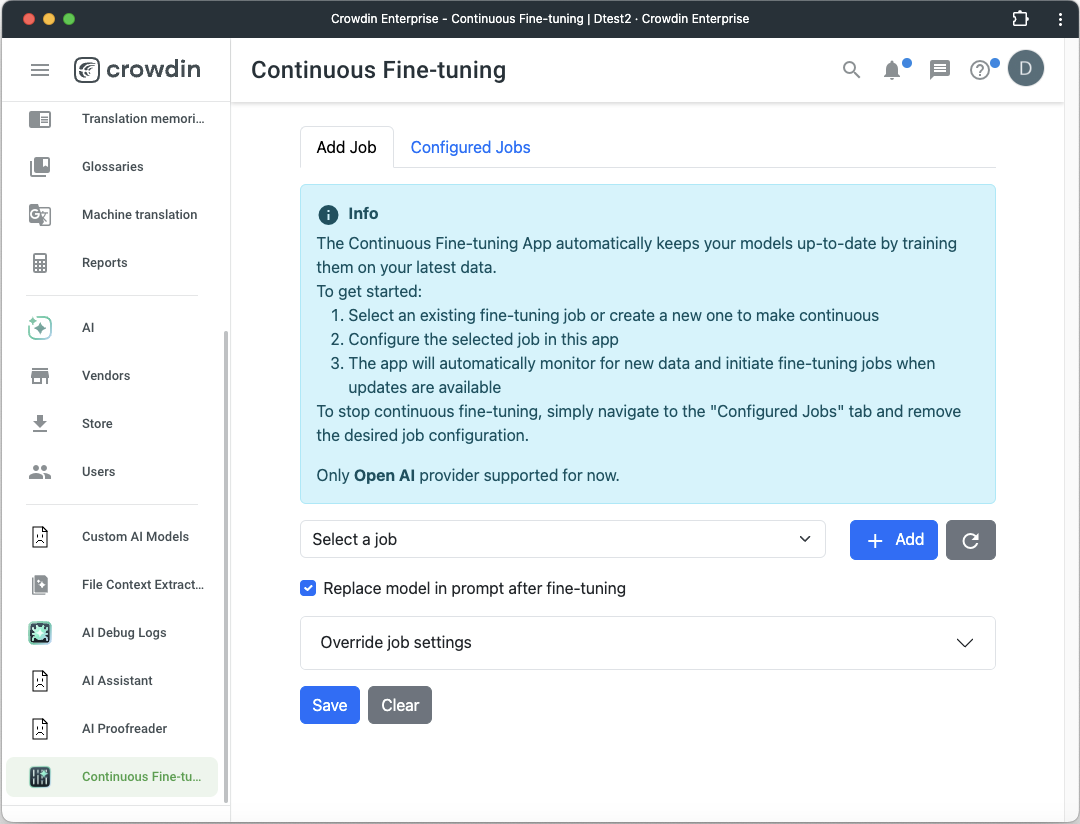Click the Clear button
1080x824 pixels.
click(x=400, y=705)
